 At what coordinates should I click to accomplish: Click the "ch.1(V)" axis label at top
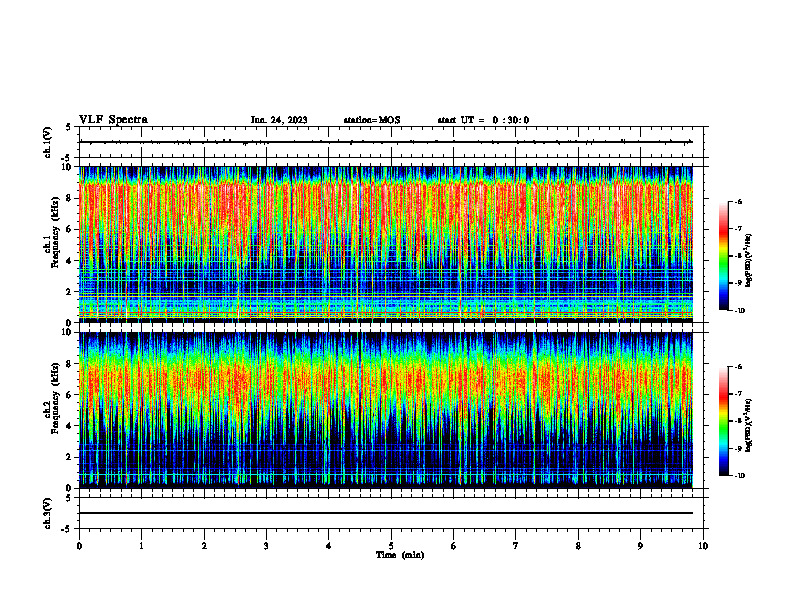point(47,142)
